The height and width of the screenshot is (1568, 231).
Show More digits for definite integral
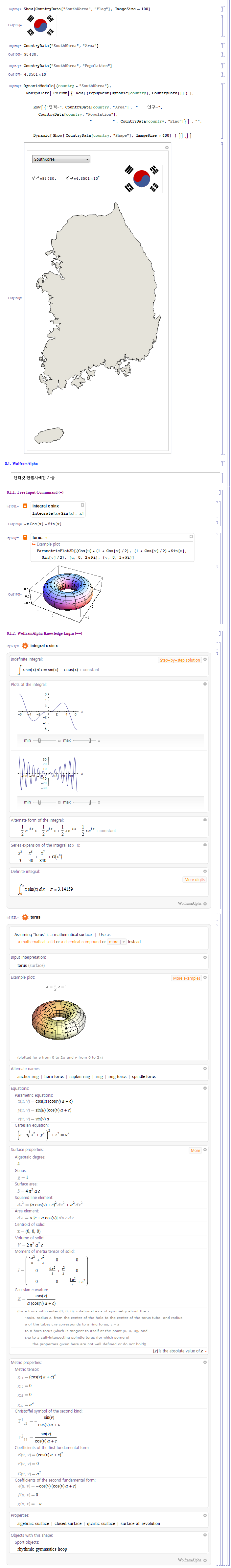pos(195,879)
